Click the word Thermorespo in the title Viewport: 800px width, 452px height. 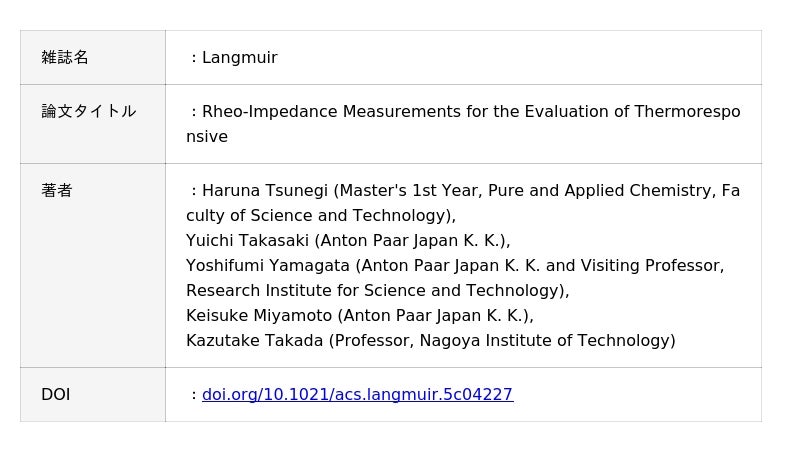(x=687, y=112)
